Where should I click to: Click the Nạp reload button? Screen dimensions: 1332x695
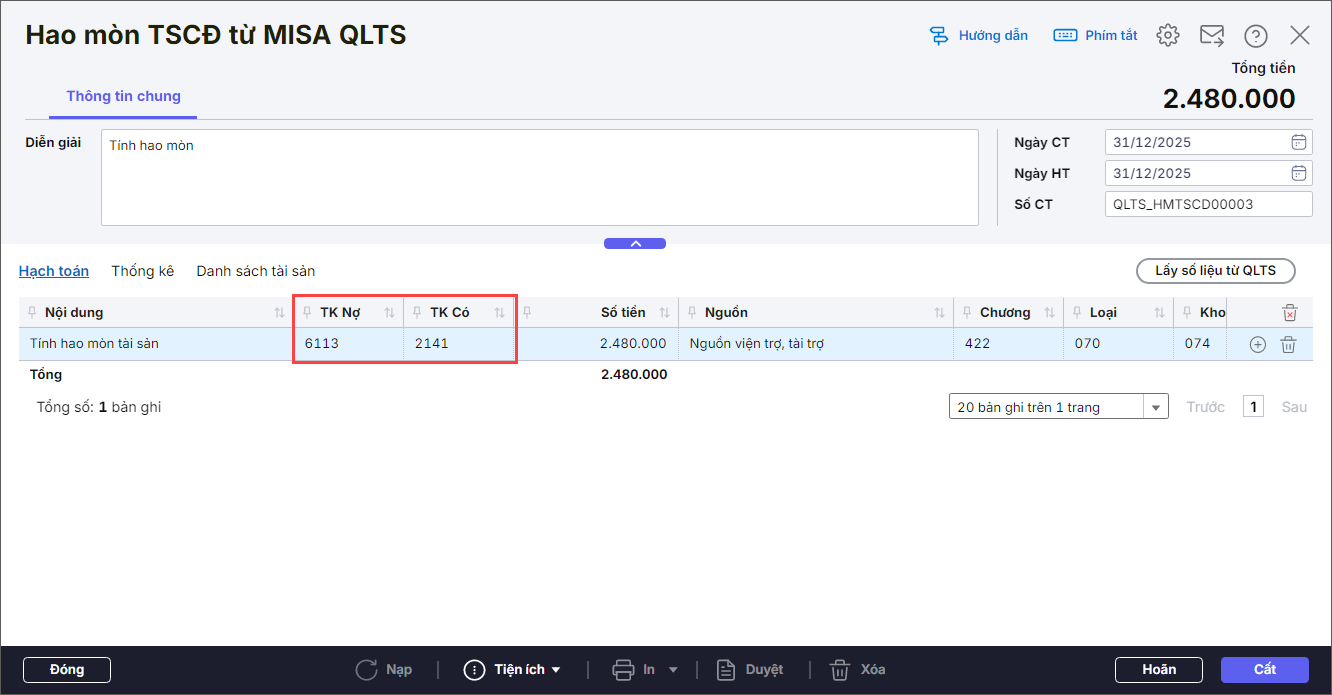click(x=384, y=670)
